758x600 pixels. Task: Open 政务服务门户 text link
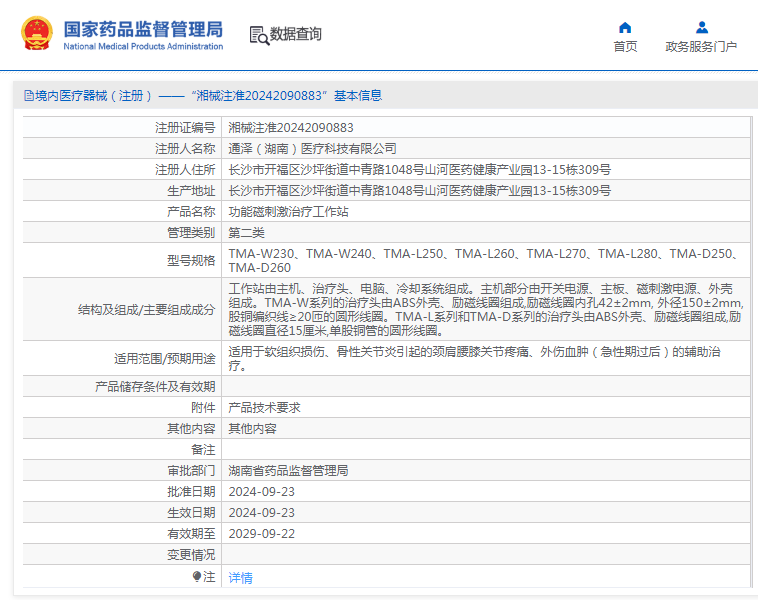pos(701,46)
